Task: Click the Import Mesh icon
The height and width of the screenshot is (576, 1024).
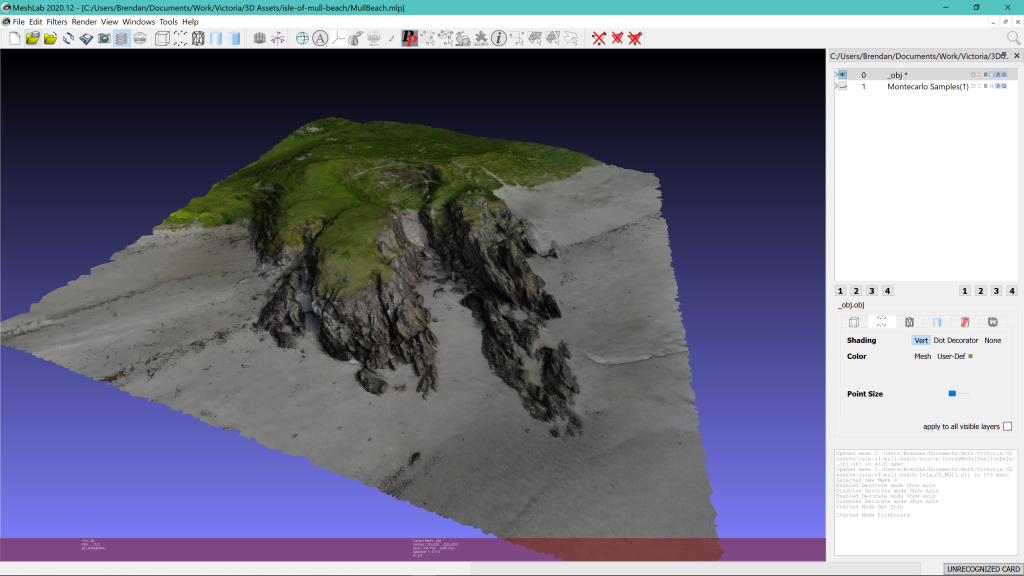Action: 50,38
